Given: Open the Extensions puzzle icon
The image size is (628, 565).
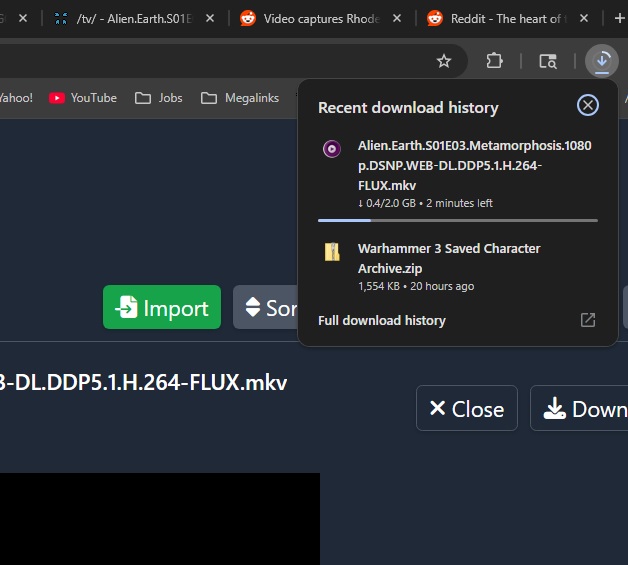Looking at the screenshot, I should pyautogui.click(x=494, y=61).
